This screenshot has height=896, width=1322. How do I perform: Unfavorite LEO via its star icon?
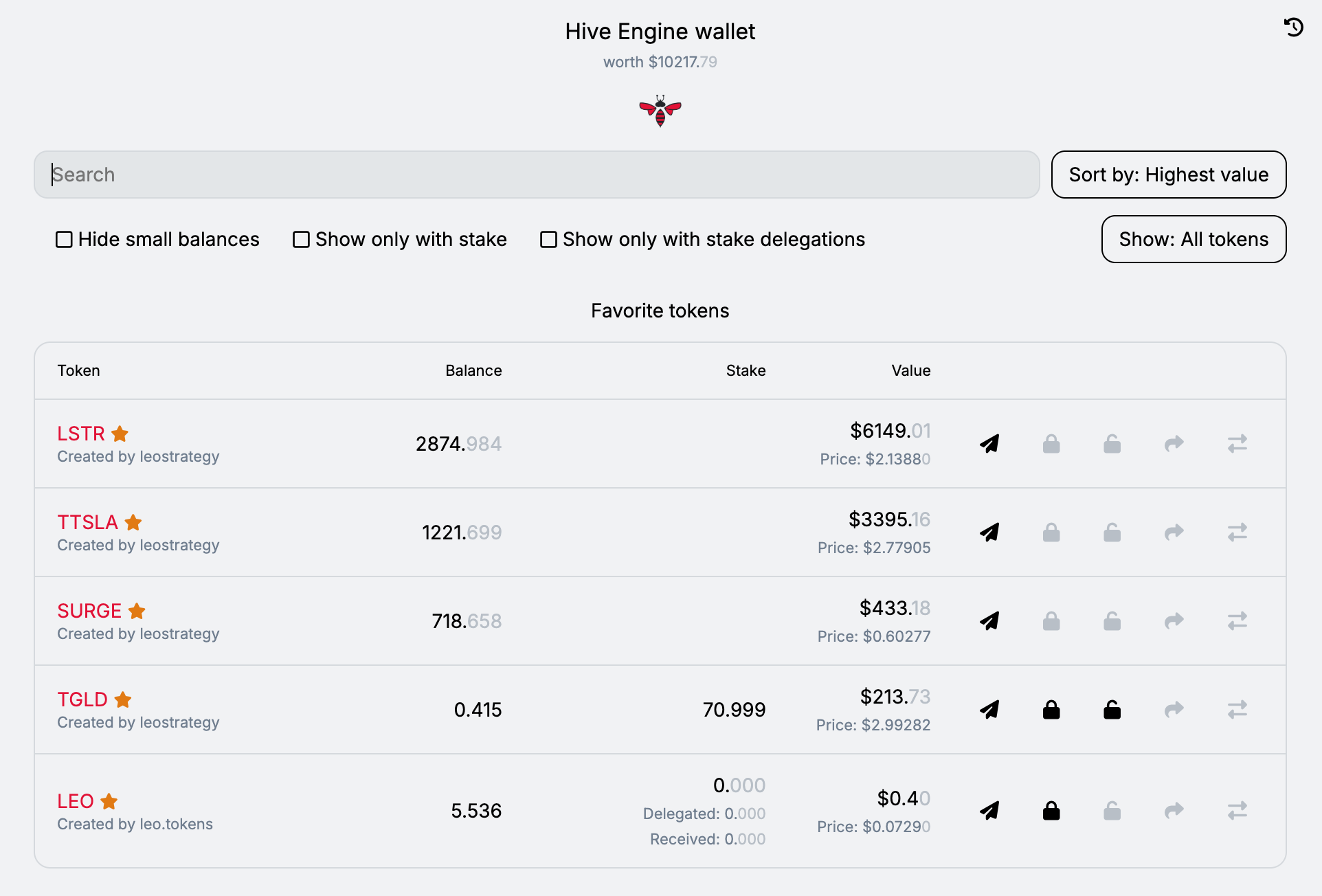pos(109,801)
